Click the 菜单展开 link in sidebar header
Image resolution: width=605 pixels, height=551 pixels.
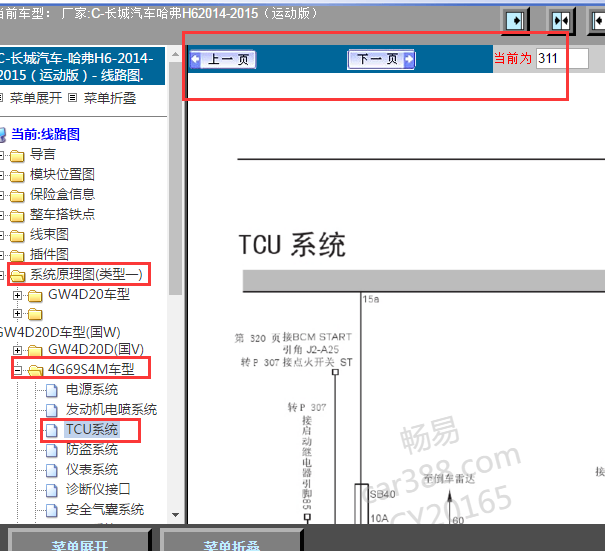[x=35, y=98]
